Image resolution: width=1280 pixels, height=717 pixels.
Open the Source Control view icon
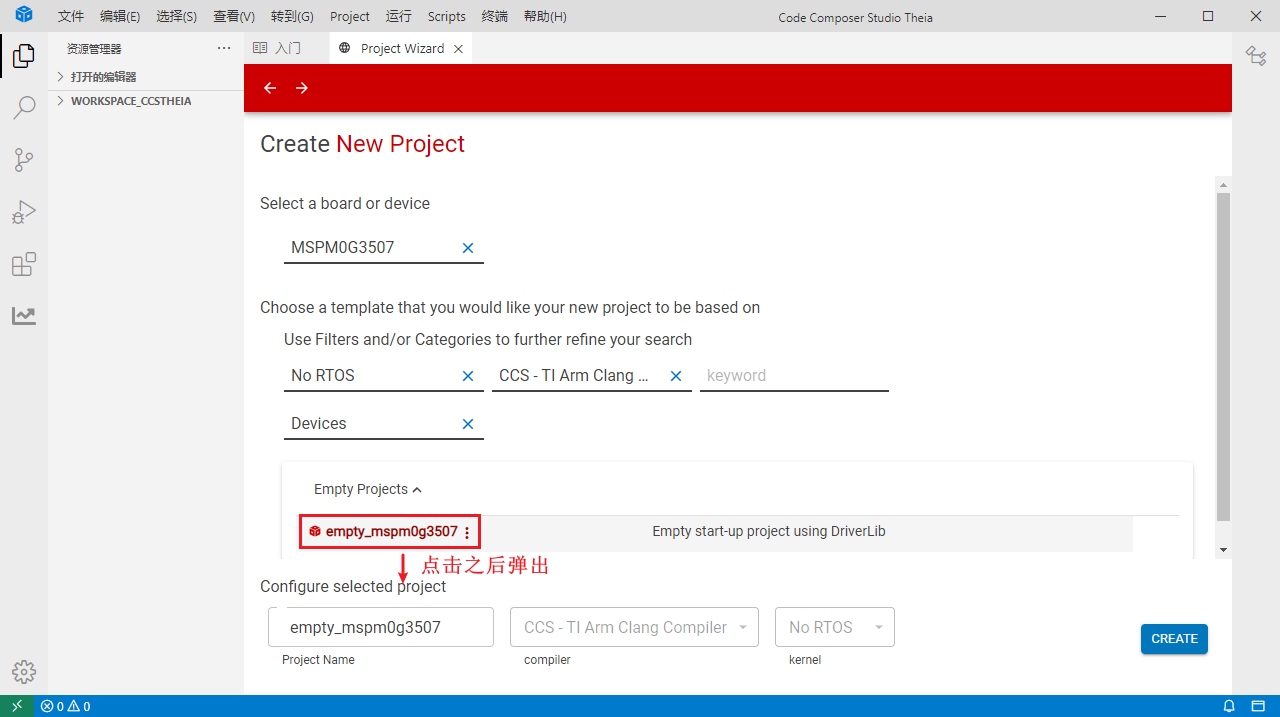pos(24,160)
